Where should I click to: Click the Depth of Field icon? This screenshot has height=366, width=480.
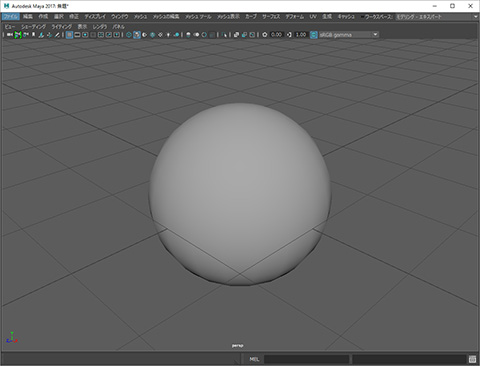tap(212, 35)
